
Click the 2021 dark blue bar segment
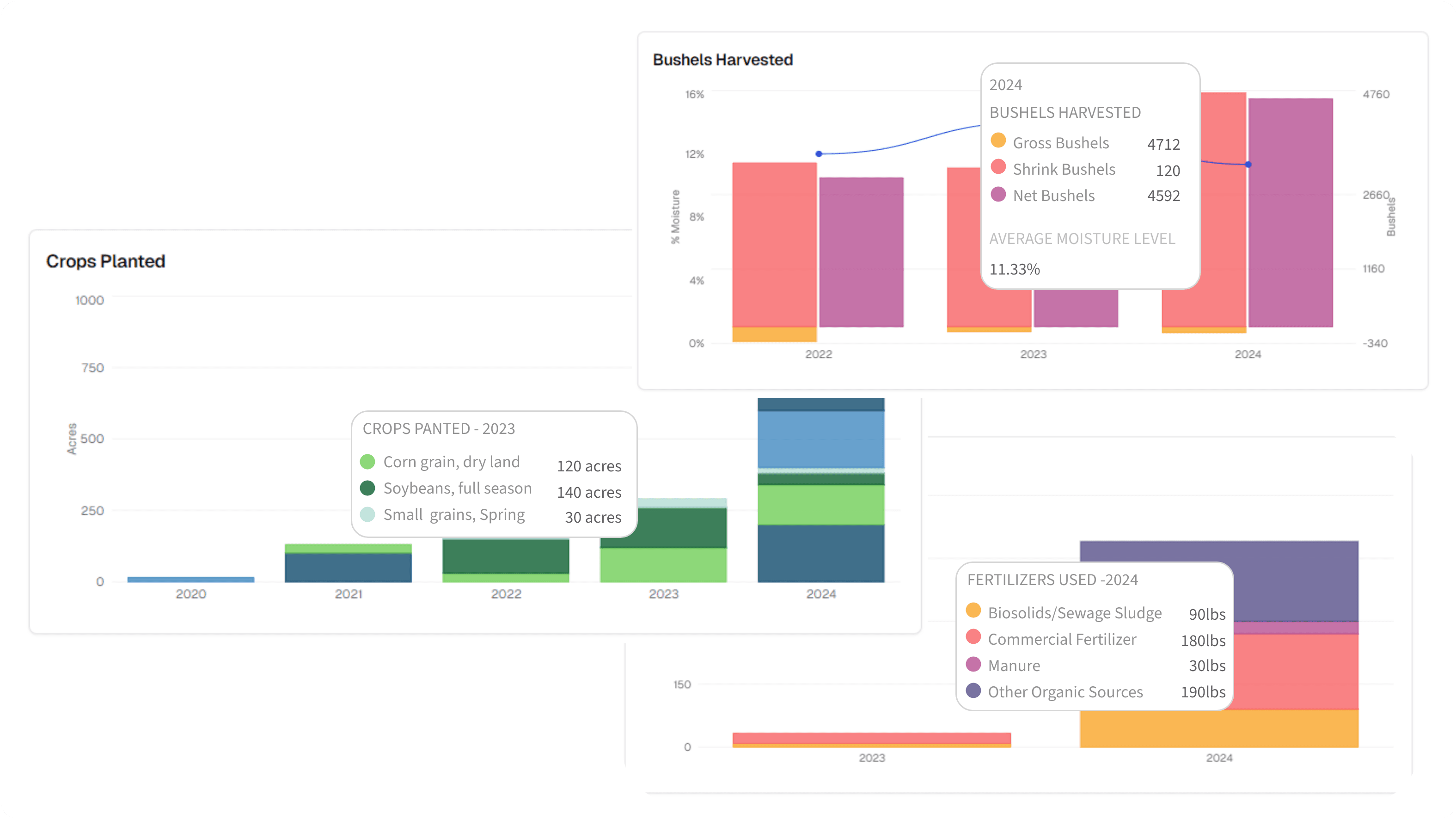pyautogui.click(x=348, y=568)
